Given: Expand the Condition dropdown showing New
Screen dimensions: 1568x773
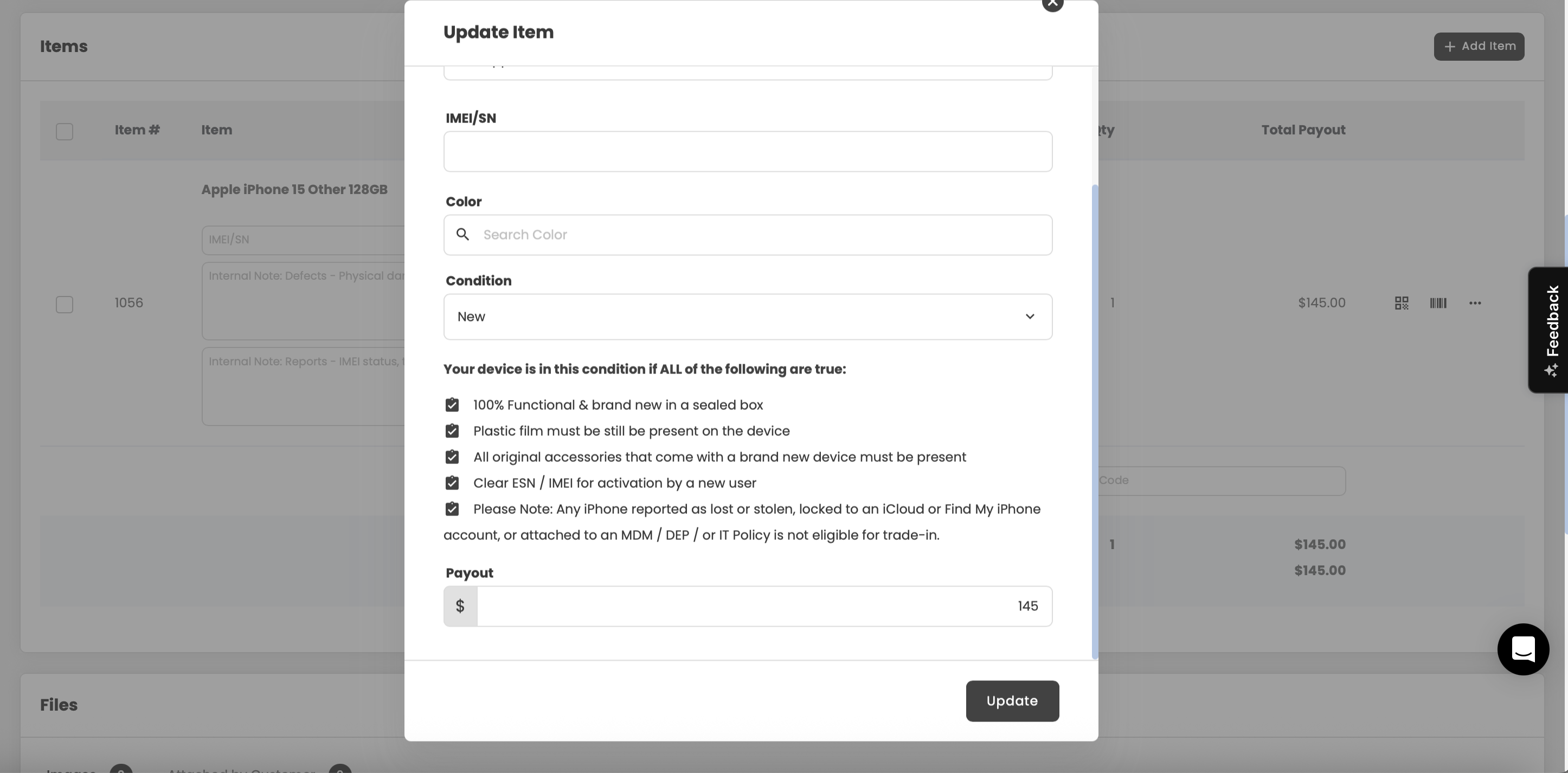Looking at the screenshot, I should pyautogui.click(x=748, y=317).
